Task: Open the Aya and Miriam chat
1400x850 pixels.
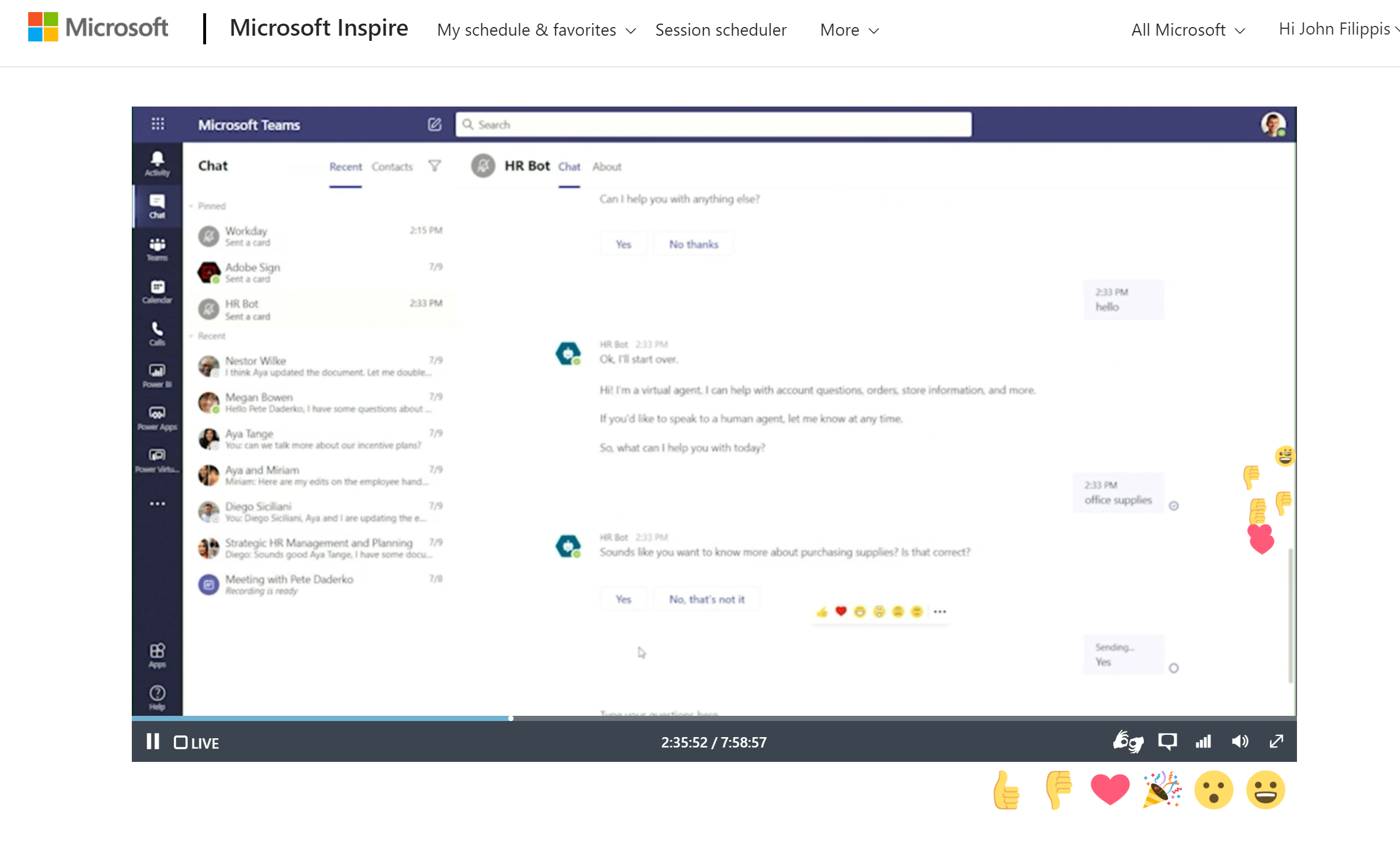Action: [320, 475]
